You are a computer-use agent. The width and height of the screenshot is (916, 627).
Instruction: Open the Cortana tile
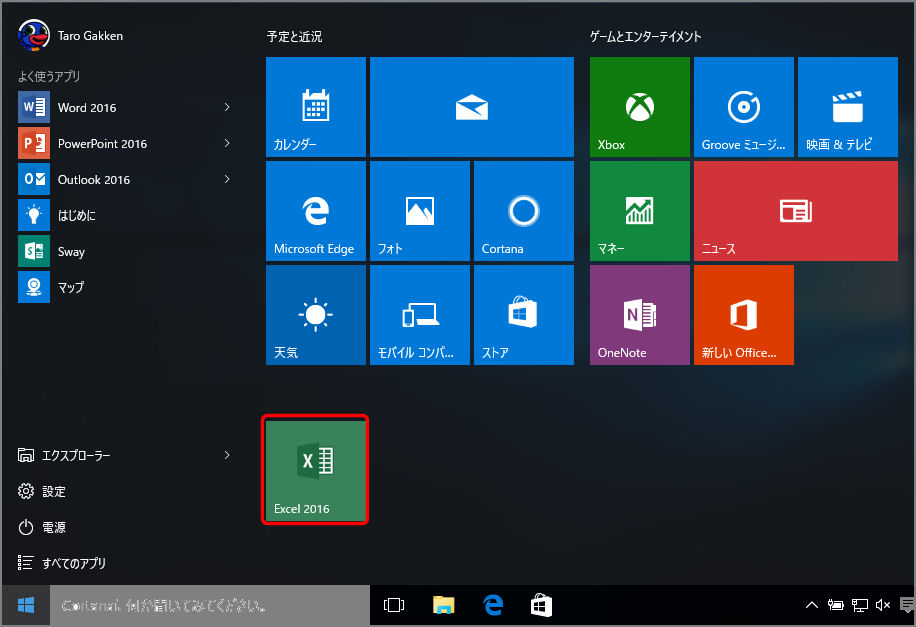524,211
